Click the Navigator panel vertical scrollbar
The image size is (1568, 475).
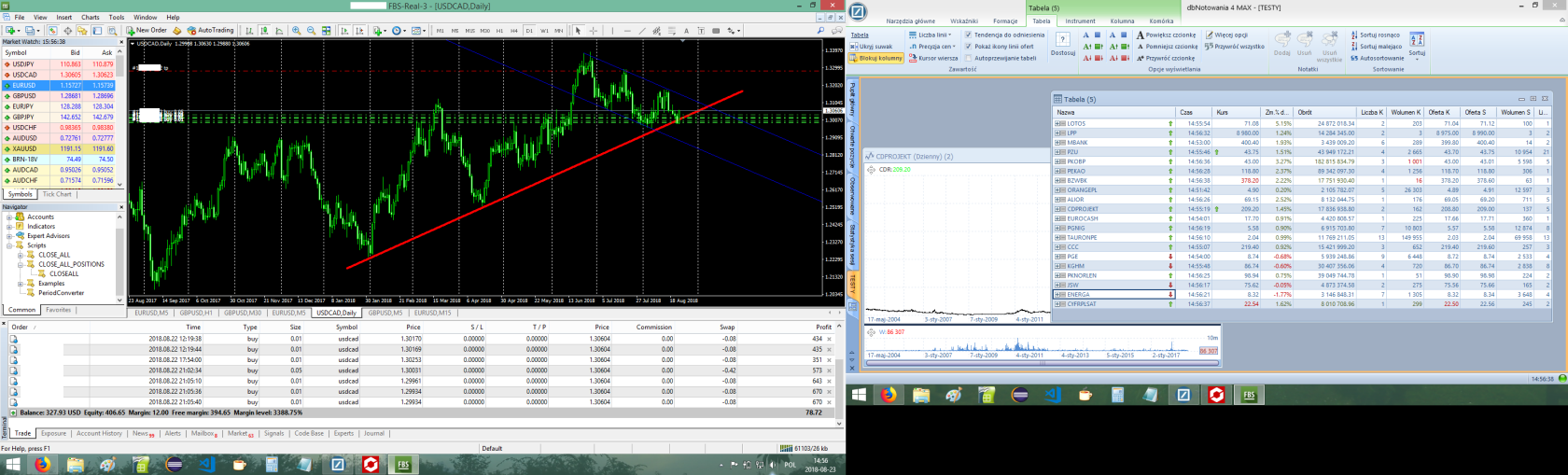click(x=119, y=257)
